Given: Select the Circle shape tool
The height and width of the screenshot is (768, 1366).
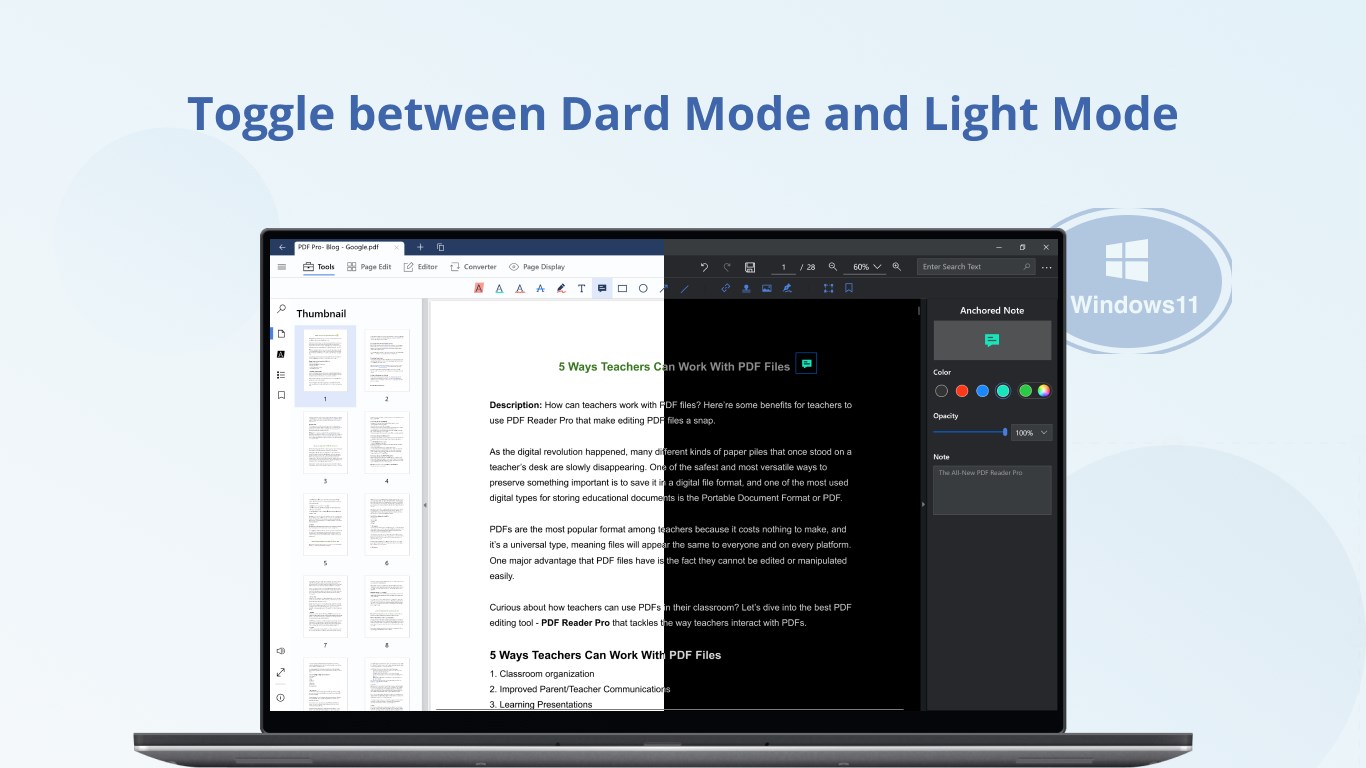Looking at the screenshot, I should [643, 288].
